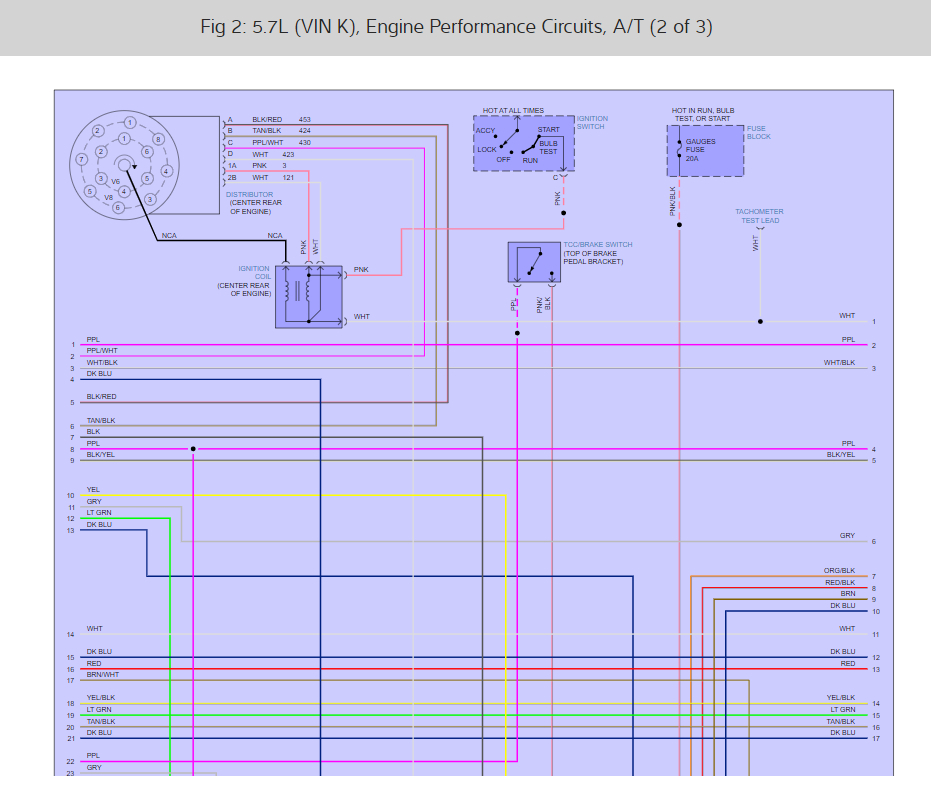931x795 pixels.
Task: Select the ignition coil component box
Action: [x=309, y=297]
